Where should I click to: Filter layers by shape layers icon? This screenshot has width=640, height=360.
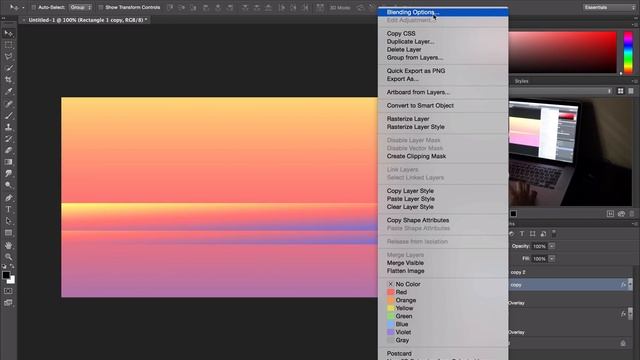tap(532, 233)
